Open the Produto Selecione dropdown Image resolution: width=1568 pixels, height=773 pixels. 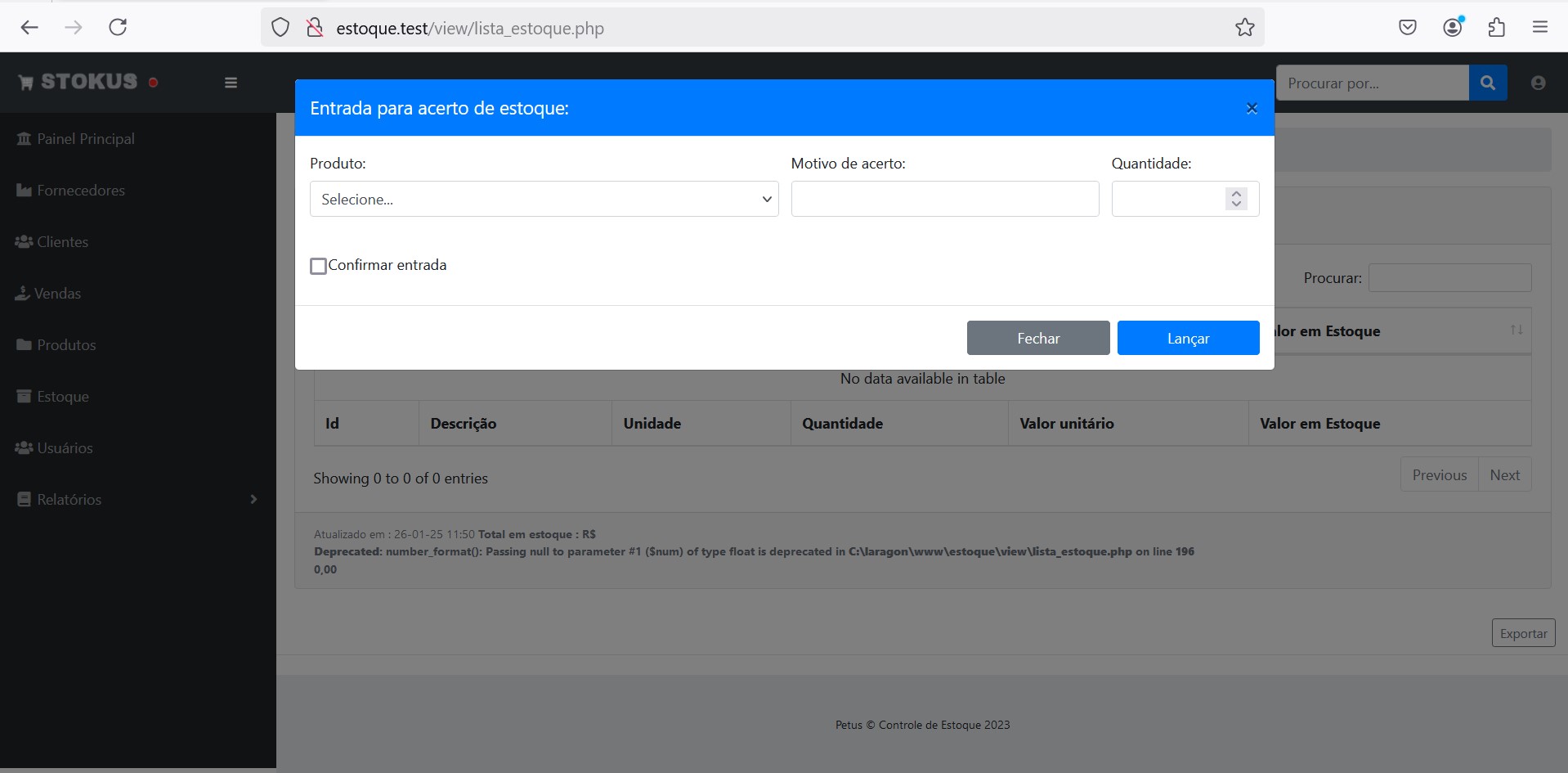544,199
